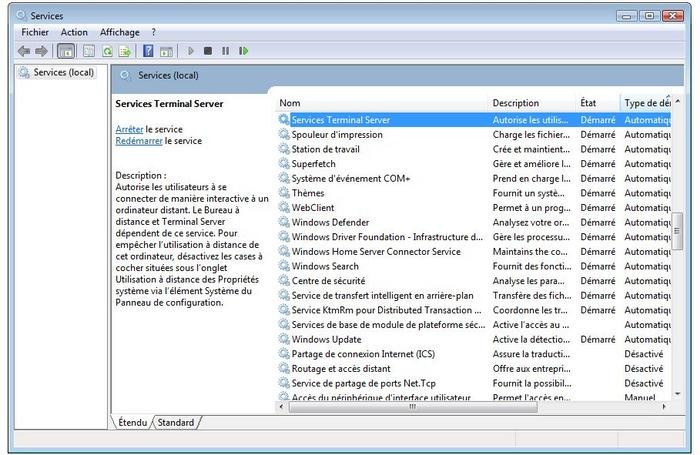
Task: Click the Refresh toolbar icon
Action: pyautogui.click(x=107, y=51)
